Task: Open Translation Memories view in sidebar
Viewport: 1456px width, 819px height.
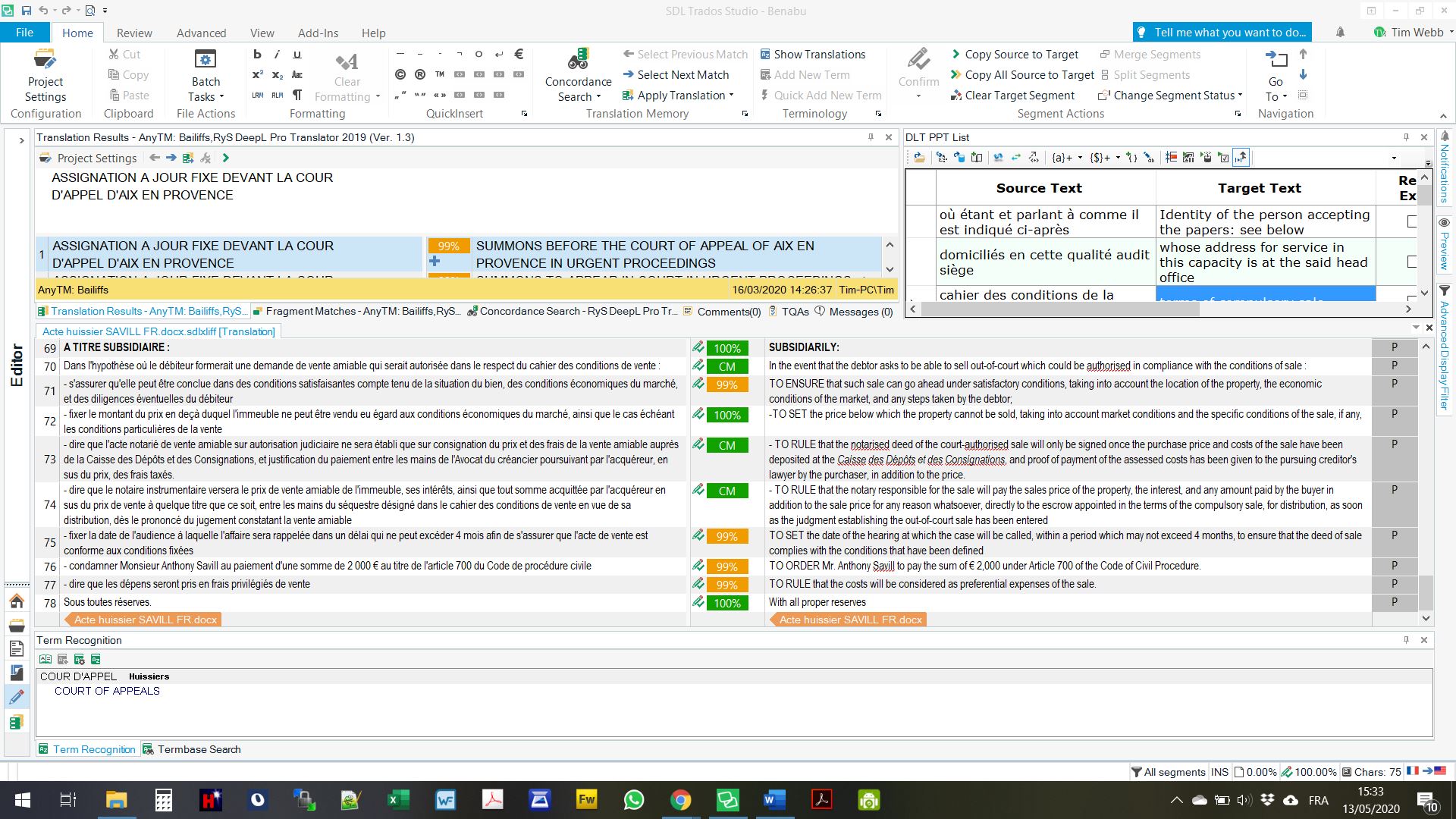Action: (x=16, y=721)
